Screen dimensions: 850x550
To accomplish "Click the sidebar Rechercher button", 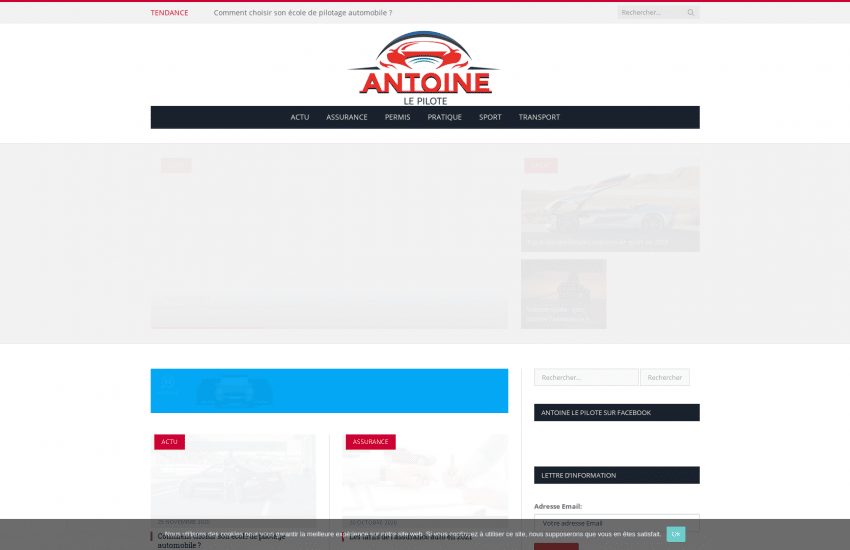I will click(665, 377).
